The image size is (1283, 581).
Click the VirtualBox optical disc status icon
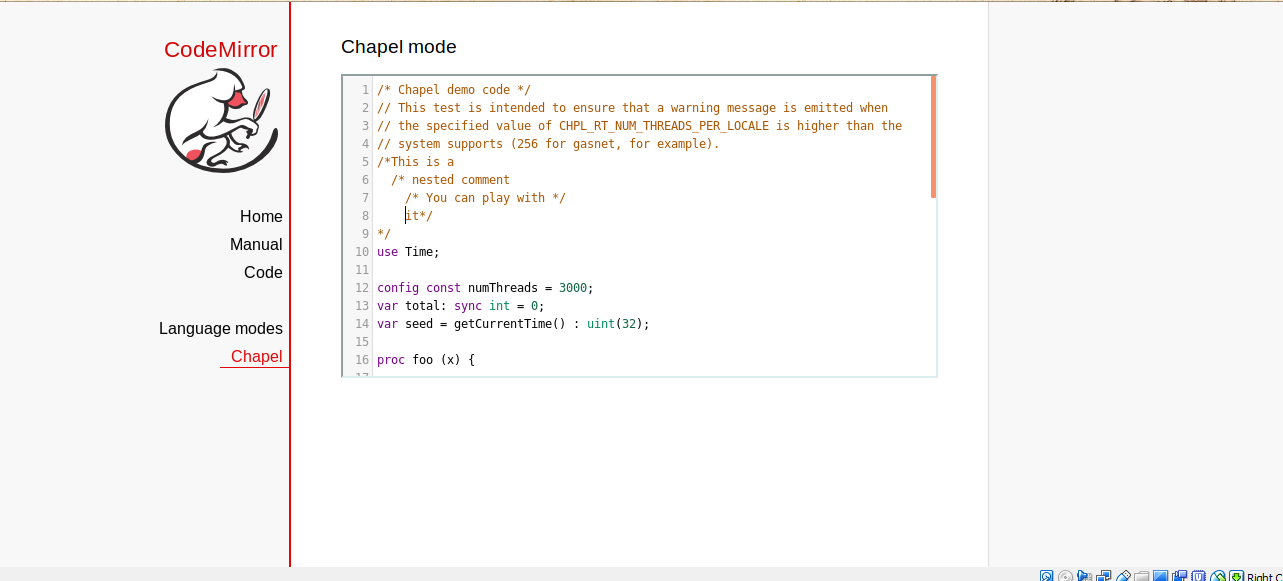(1065, 577)
